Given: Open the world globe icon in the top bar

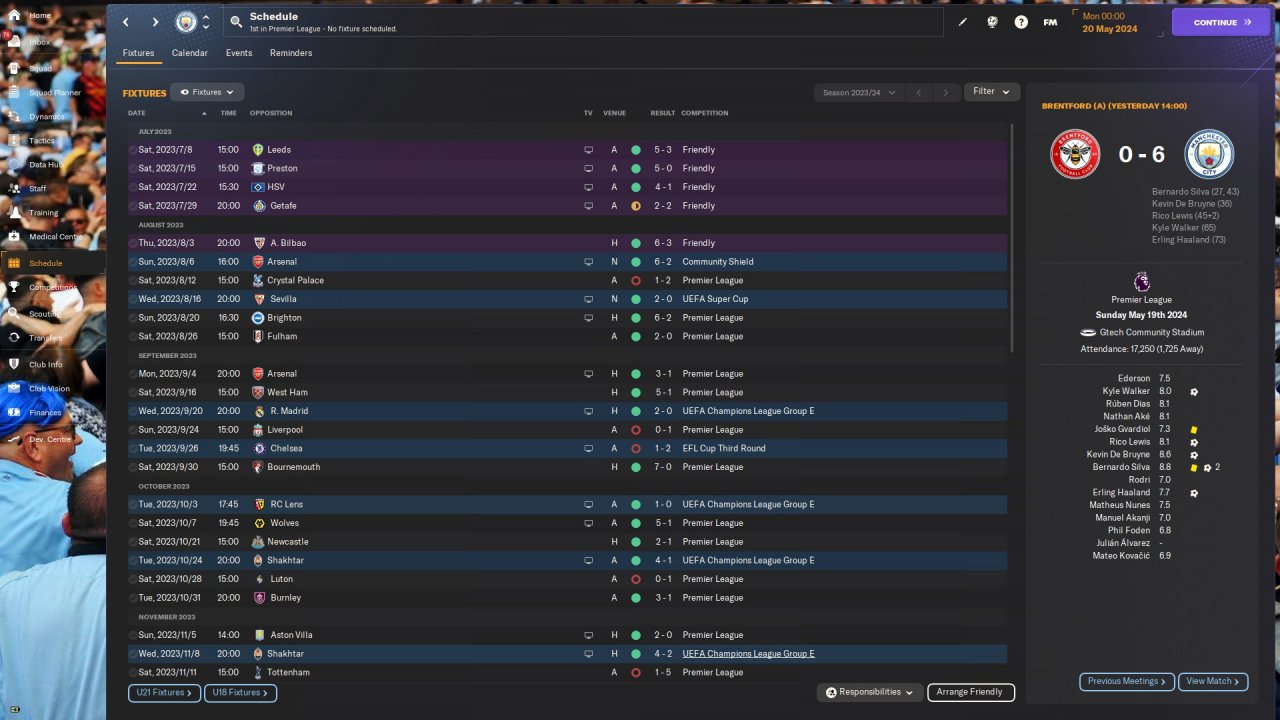Looking at the screenshot, I should (x=992, y=22).
